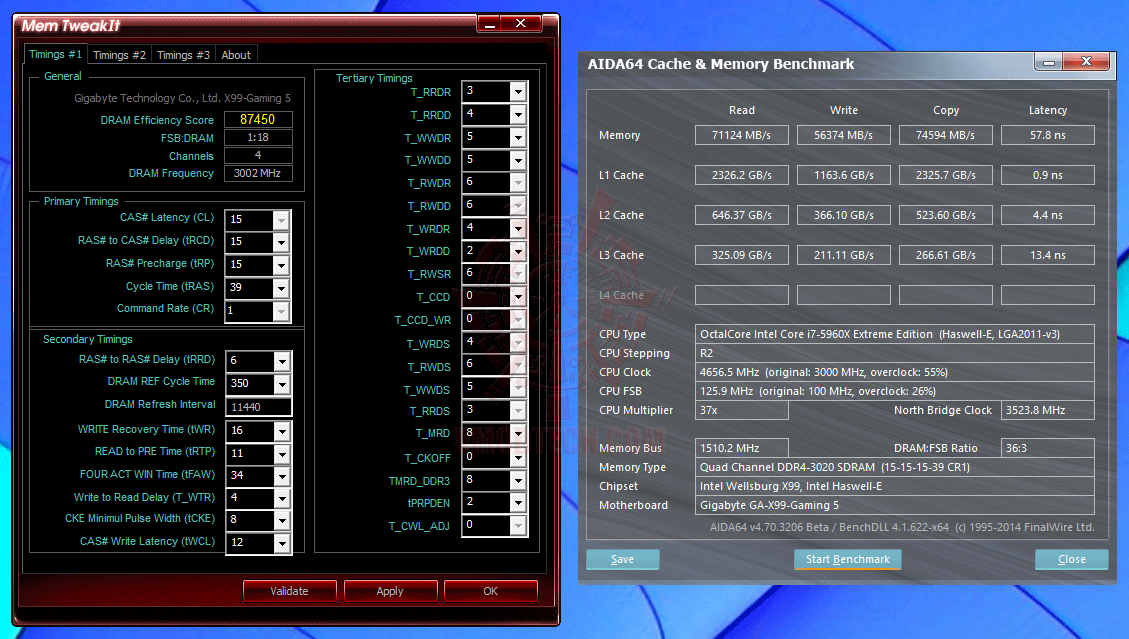The width and height of the screenshot is (1129, 639).
Task: Open the T_WWDR dropdown
Action: pos(518,138)
